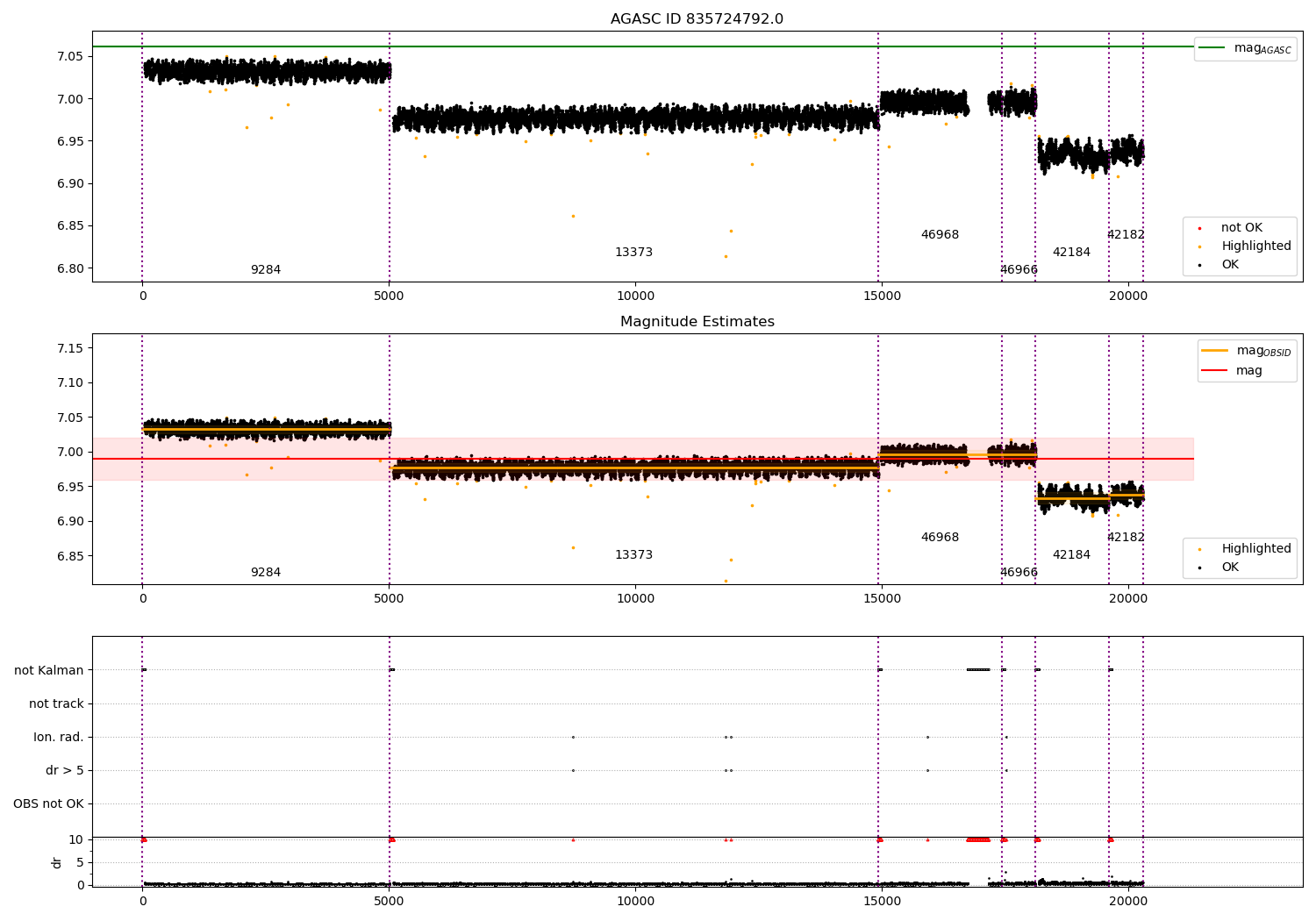The image size is (1316, 921).
Task: Click the 'OBS not OK' axis label
Action: pos(48,804)
